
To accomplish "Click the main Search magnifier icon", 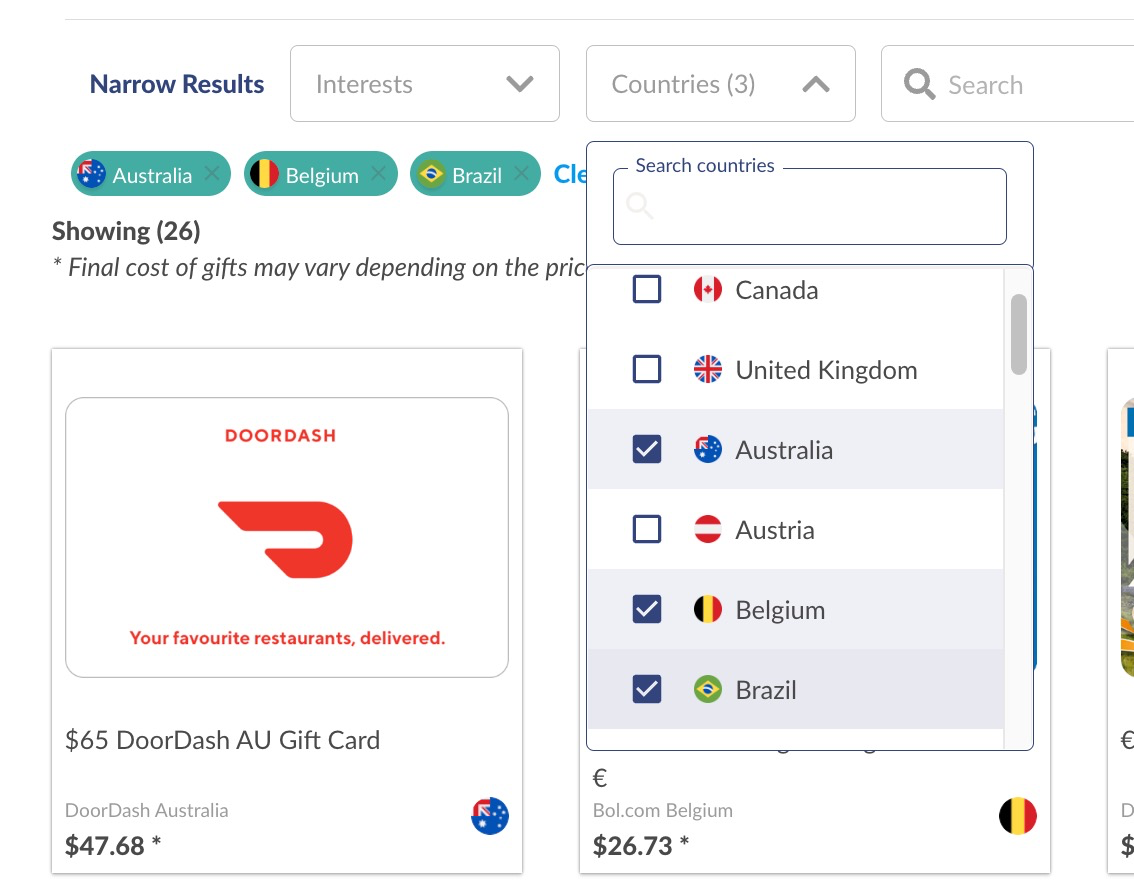I will coord(919,85).
